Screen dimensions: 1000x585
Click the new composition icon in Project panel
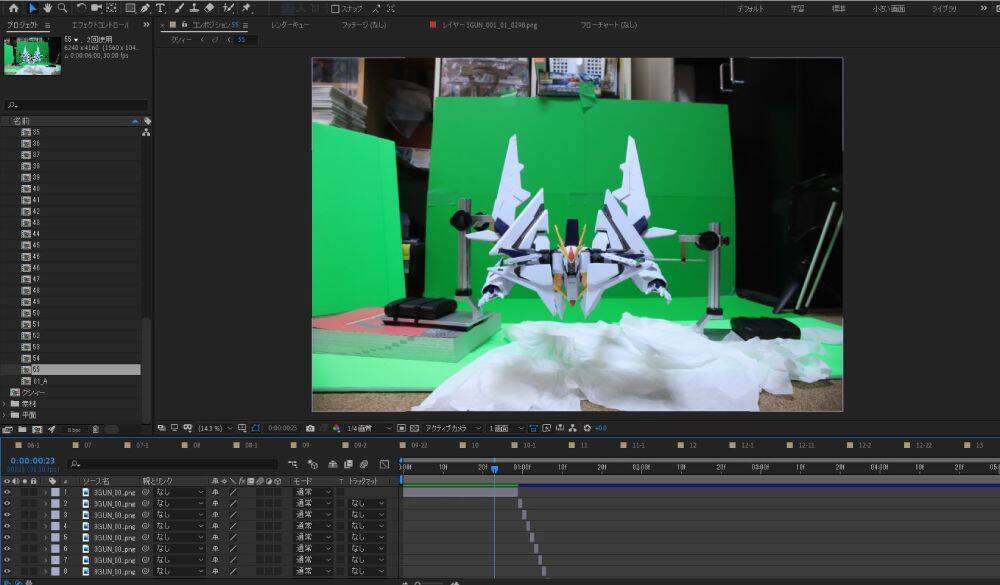pyautogui.click(x=38, y=429)
